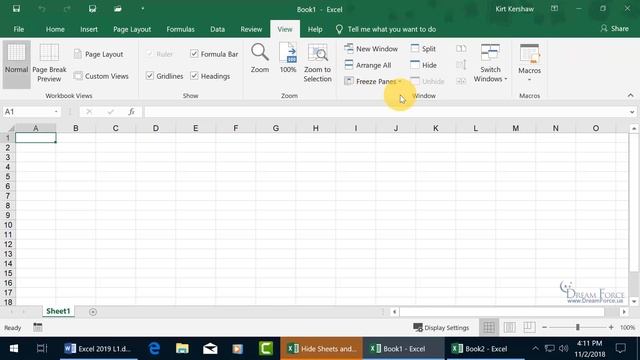The image size is (640, 360).
Task: Click zoom in plus button
Action: [x=611, y=327]
